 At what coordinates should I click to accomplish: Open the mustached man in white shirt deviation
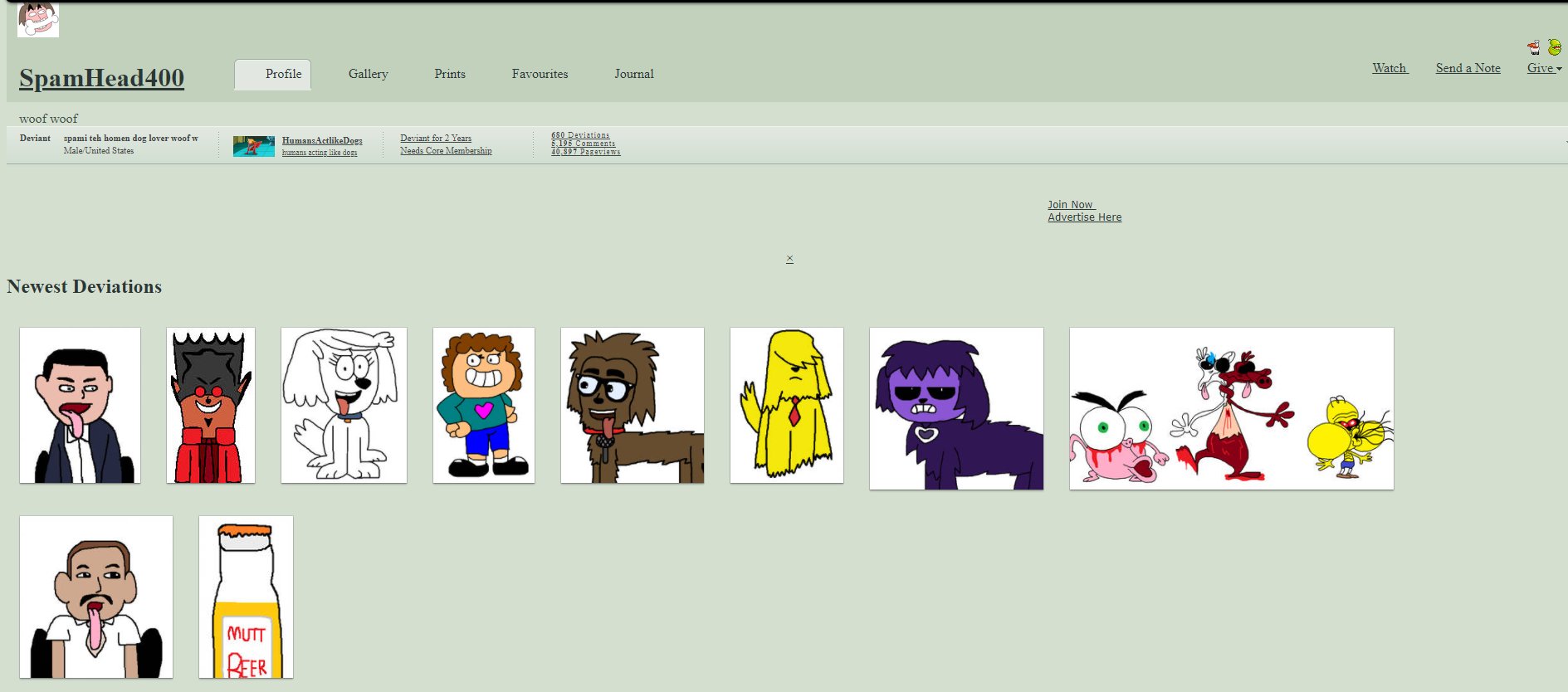(96, 597)
